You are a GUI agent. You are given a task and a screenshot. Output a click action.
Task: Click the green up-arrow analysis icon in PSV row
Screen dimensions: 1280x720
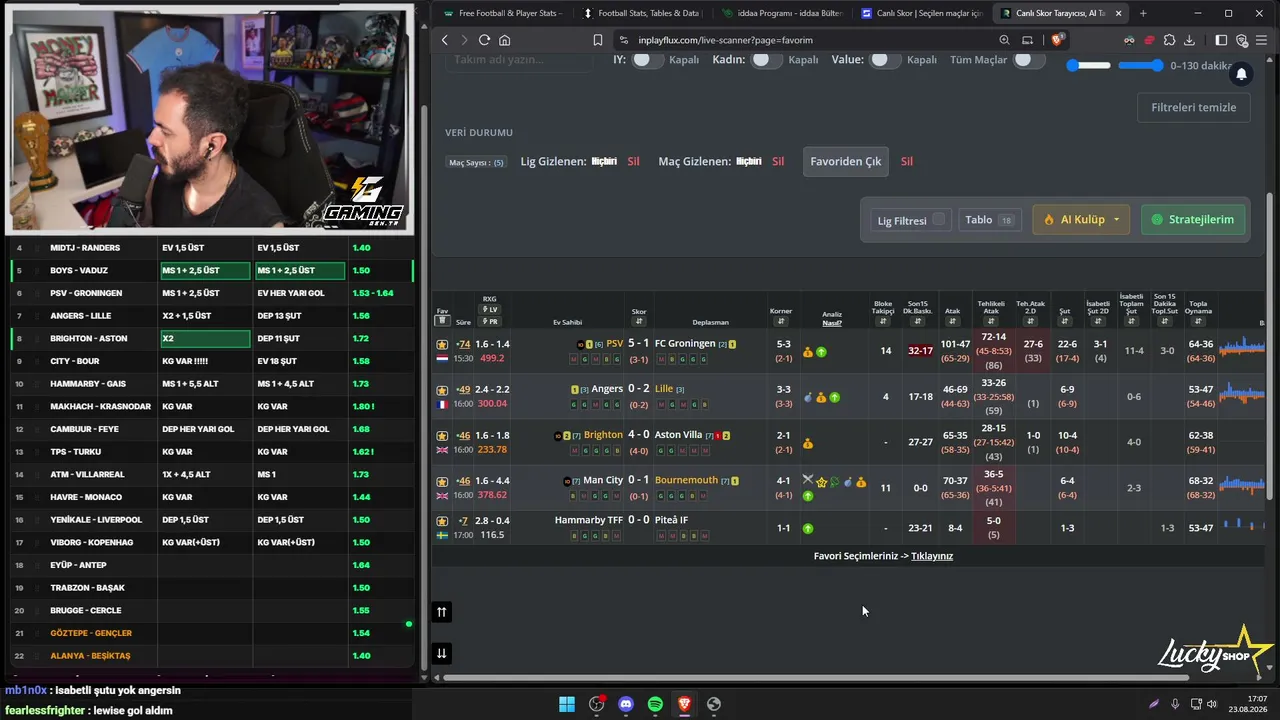click(821, 352)
